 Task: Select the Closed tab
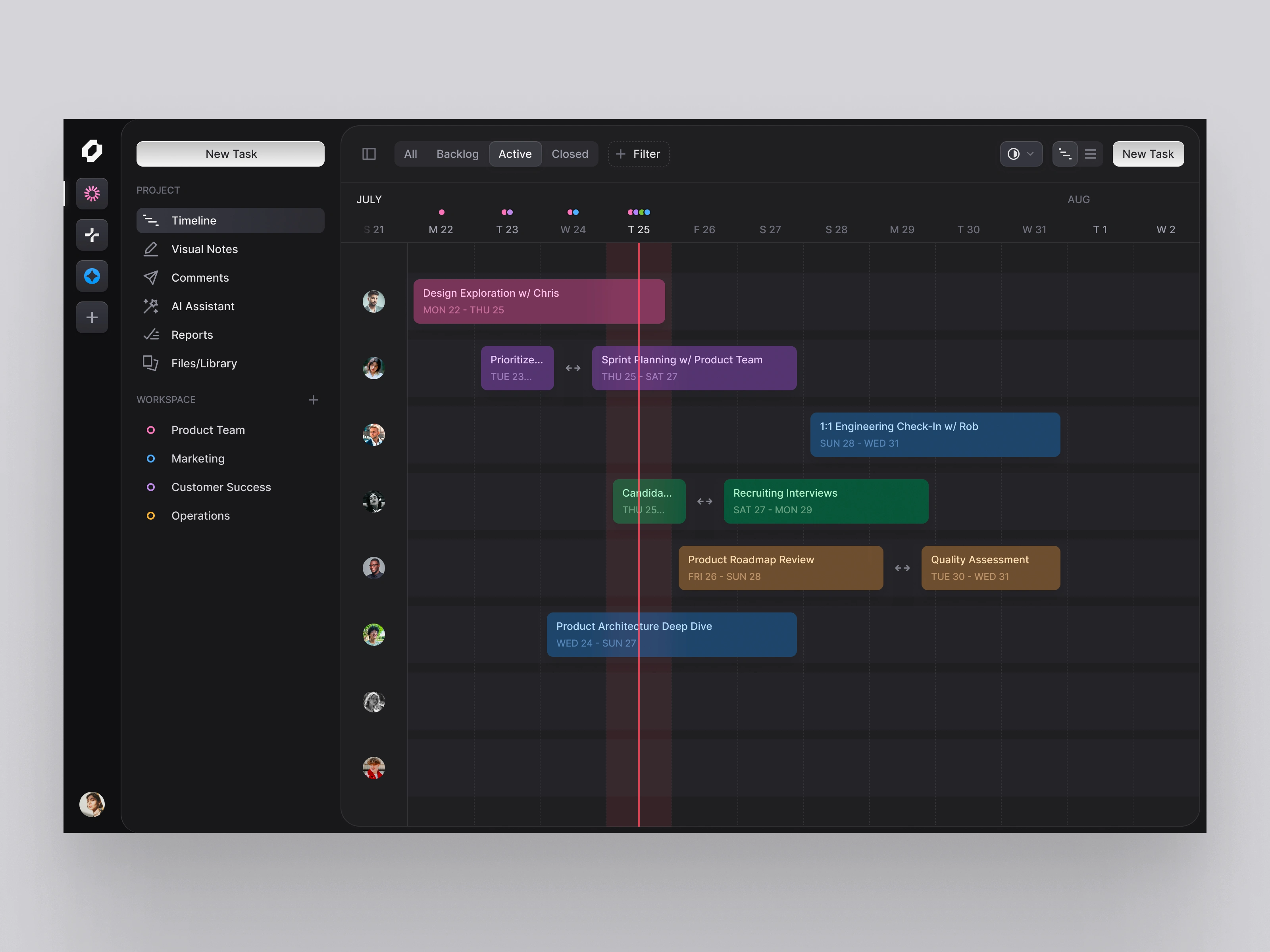pos(570,154)
